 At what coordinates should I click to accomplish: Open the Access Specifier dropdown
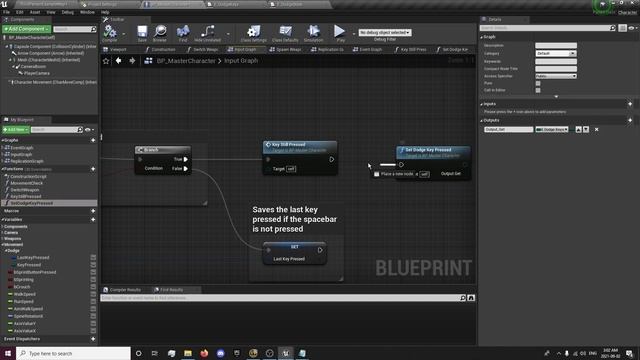(x=556, y=76)
